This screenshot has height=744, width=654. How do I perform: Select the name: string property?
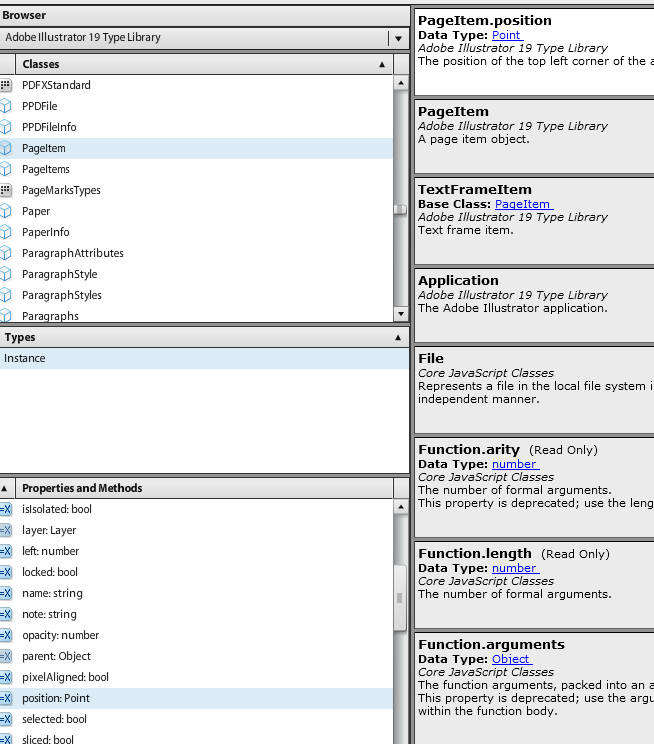pos(196,593)
